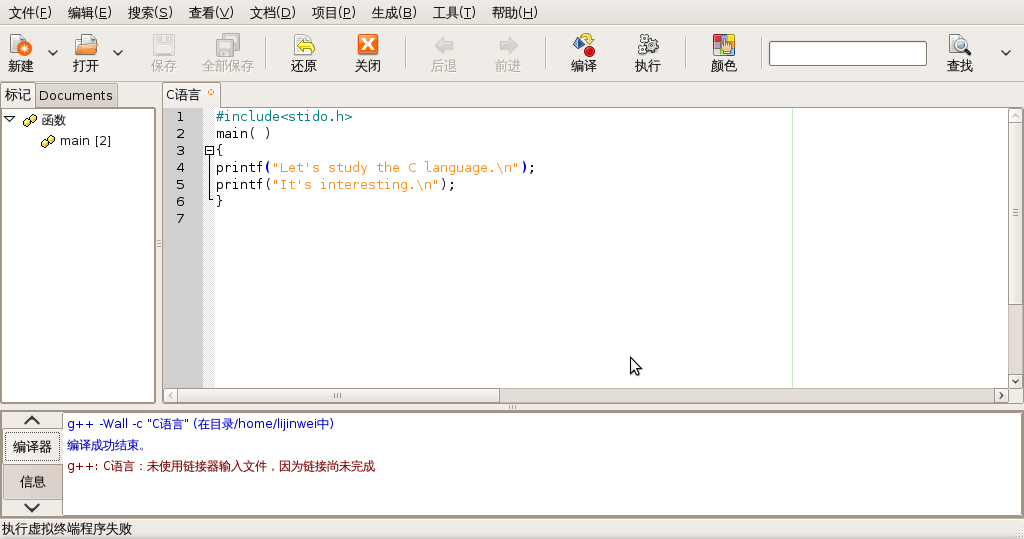Click the Open file (打开) icon
Viewport: 1024px width, 539px height.
(86, 45)
